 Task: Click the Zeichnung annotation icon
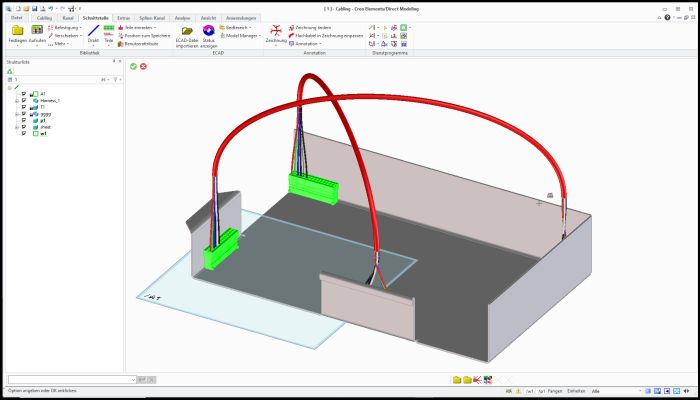(x=275, y=34)
